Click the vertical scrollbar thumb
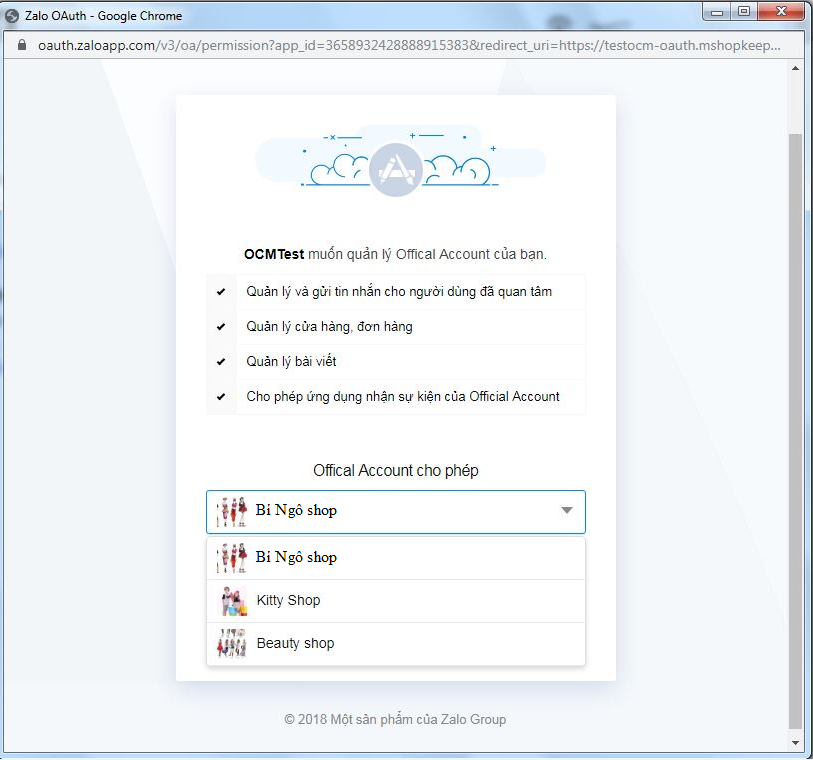The image size is (813, 760). (795, 431)
